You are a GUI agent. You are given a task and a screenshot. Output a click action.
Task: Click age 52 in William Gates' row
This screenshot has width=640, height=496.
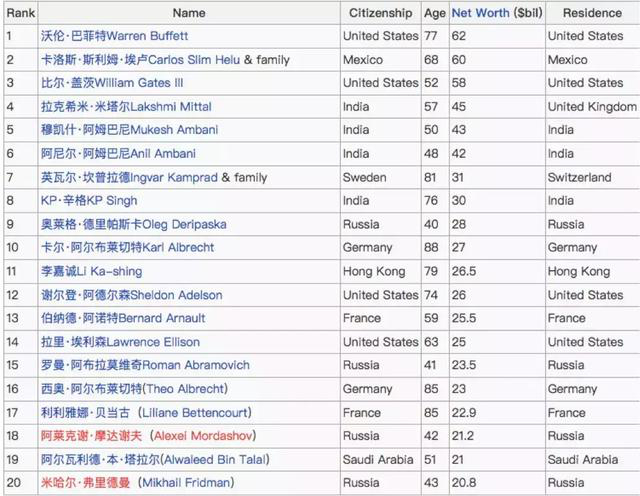pyautogui.click(x=431, y=83)
